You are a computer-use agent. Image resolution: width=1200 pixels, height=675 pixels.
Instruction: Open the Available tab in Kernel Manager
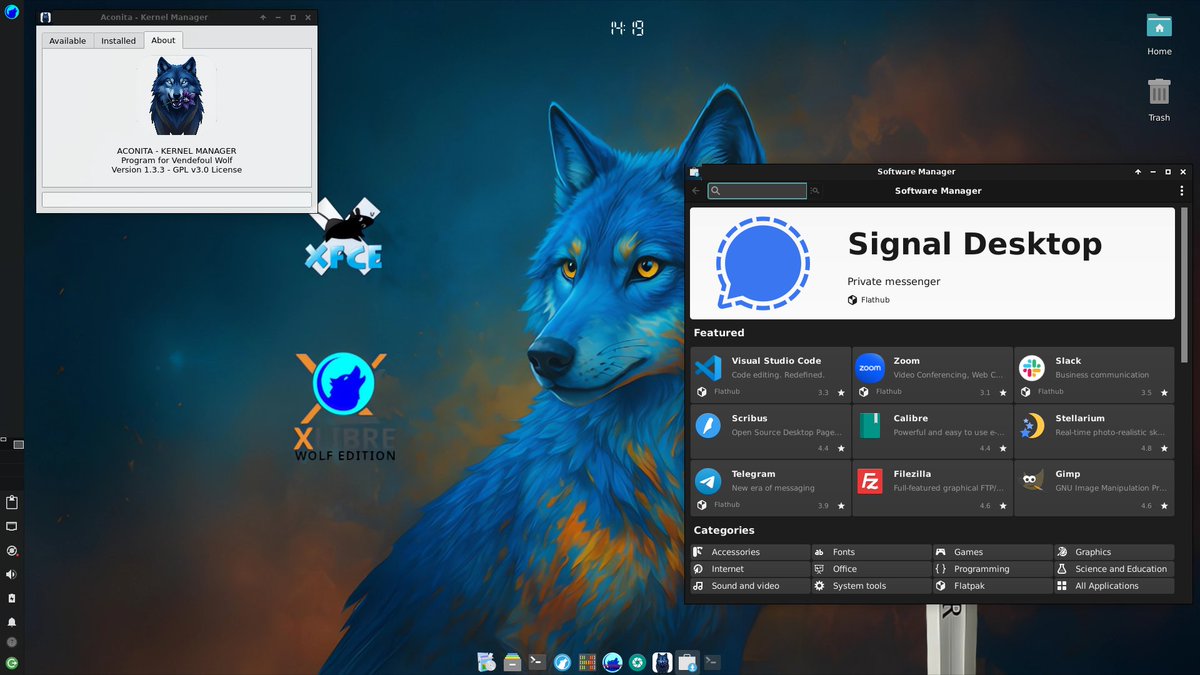coord(68,40)
